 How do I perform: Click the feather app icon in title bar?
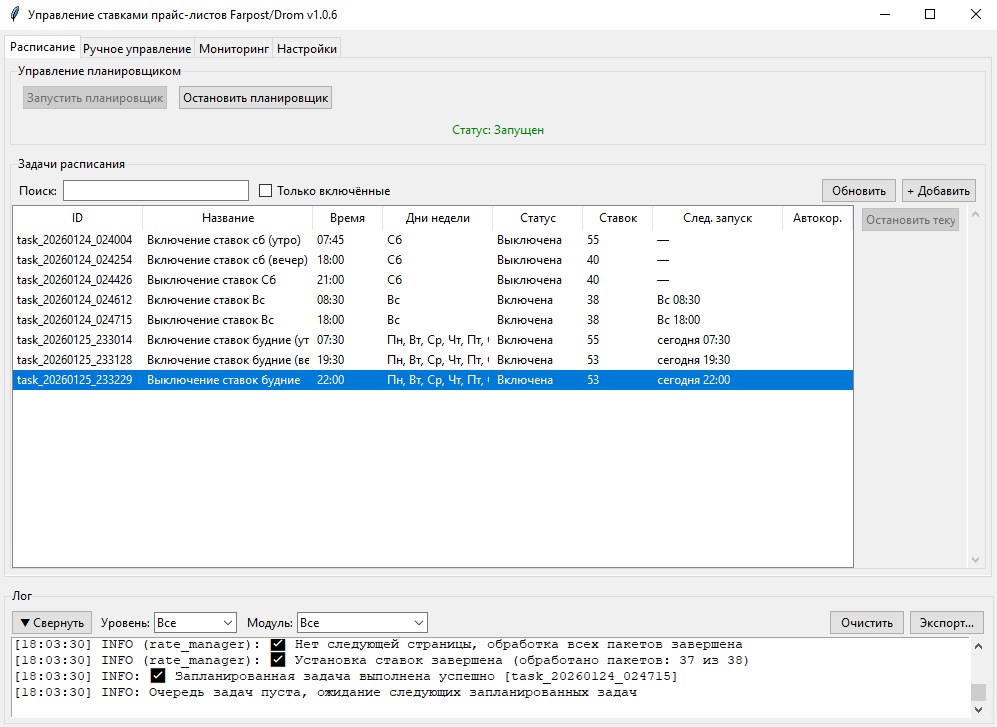pos(15,14)
